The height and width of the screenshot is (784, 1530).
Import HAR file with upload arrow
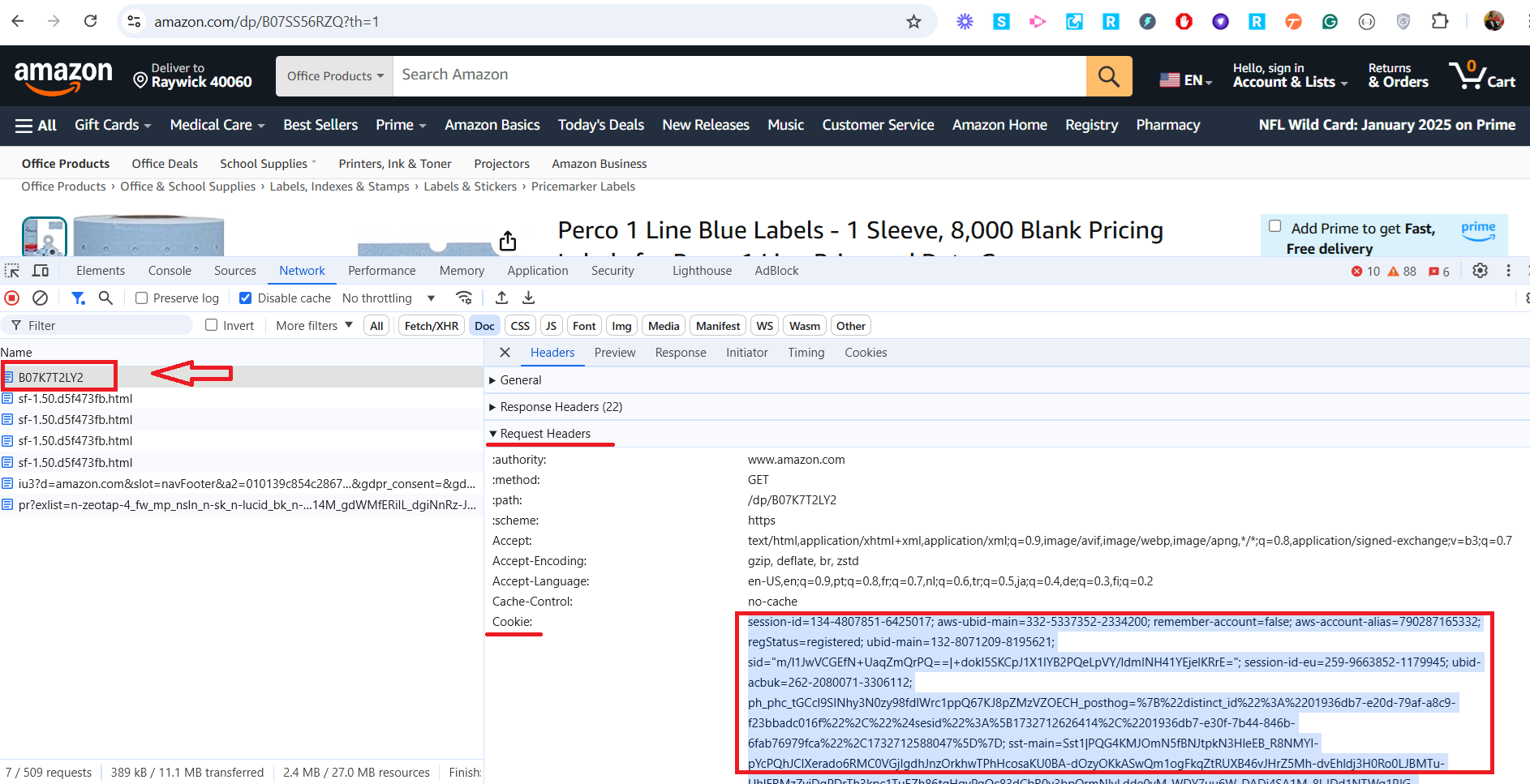[x=501, y=298]
